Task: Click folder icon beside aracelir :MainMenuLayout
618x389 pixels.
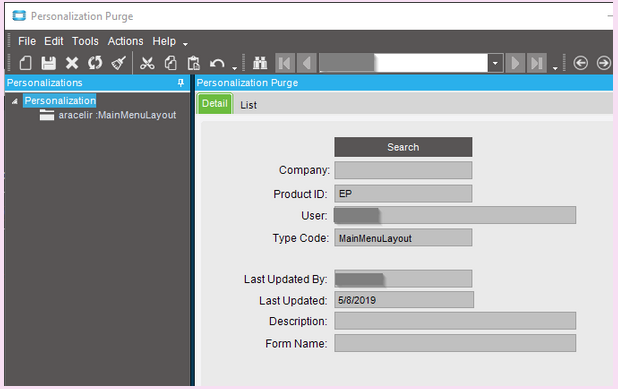Action: (47, 115)
